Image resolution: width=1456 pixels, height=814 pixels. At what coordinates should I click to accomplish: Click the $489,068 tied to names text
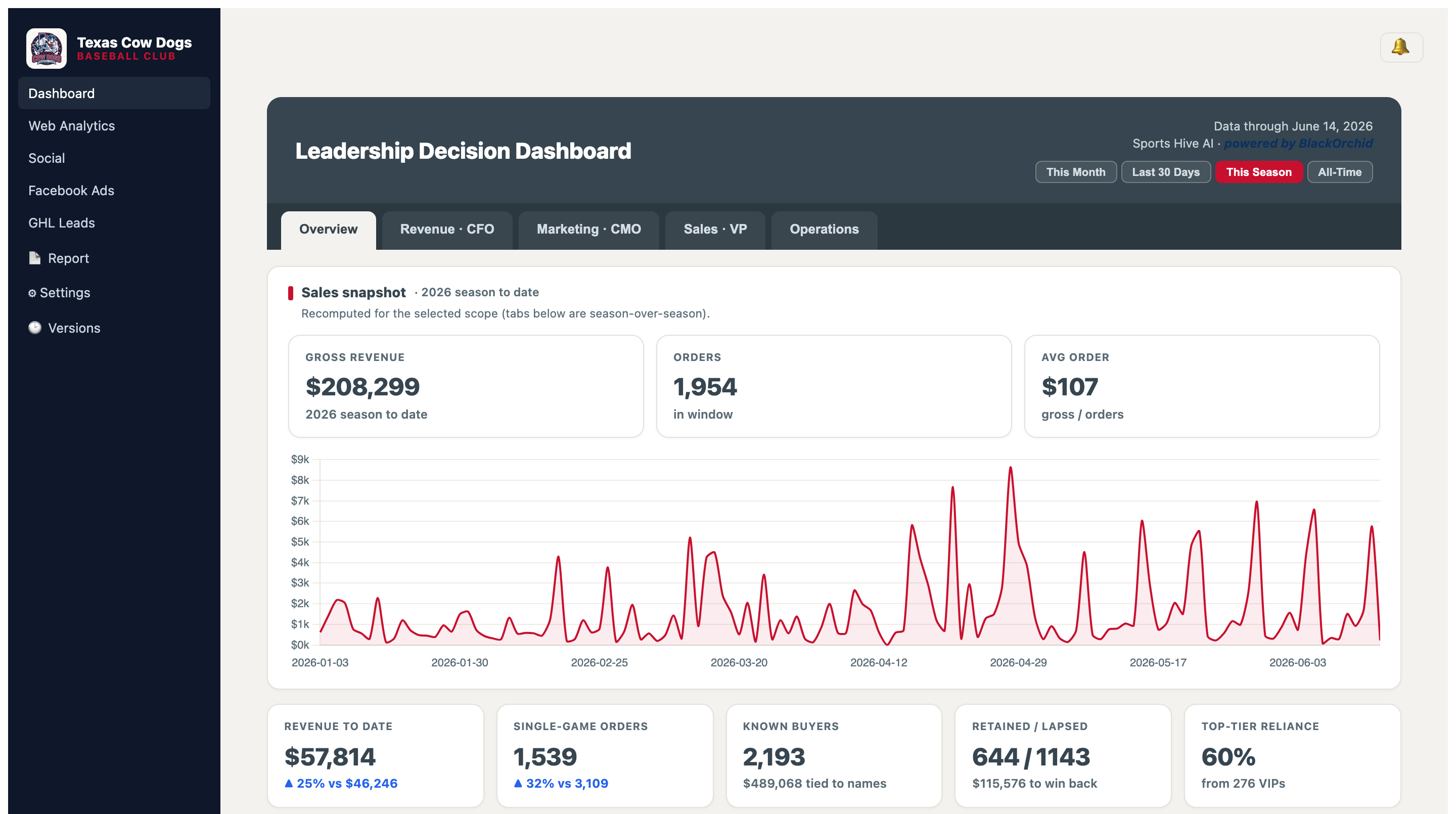pyautogui.click(x=814, y=784)
